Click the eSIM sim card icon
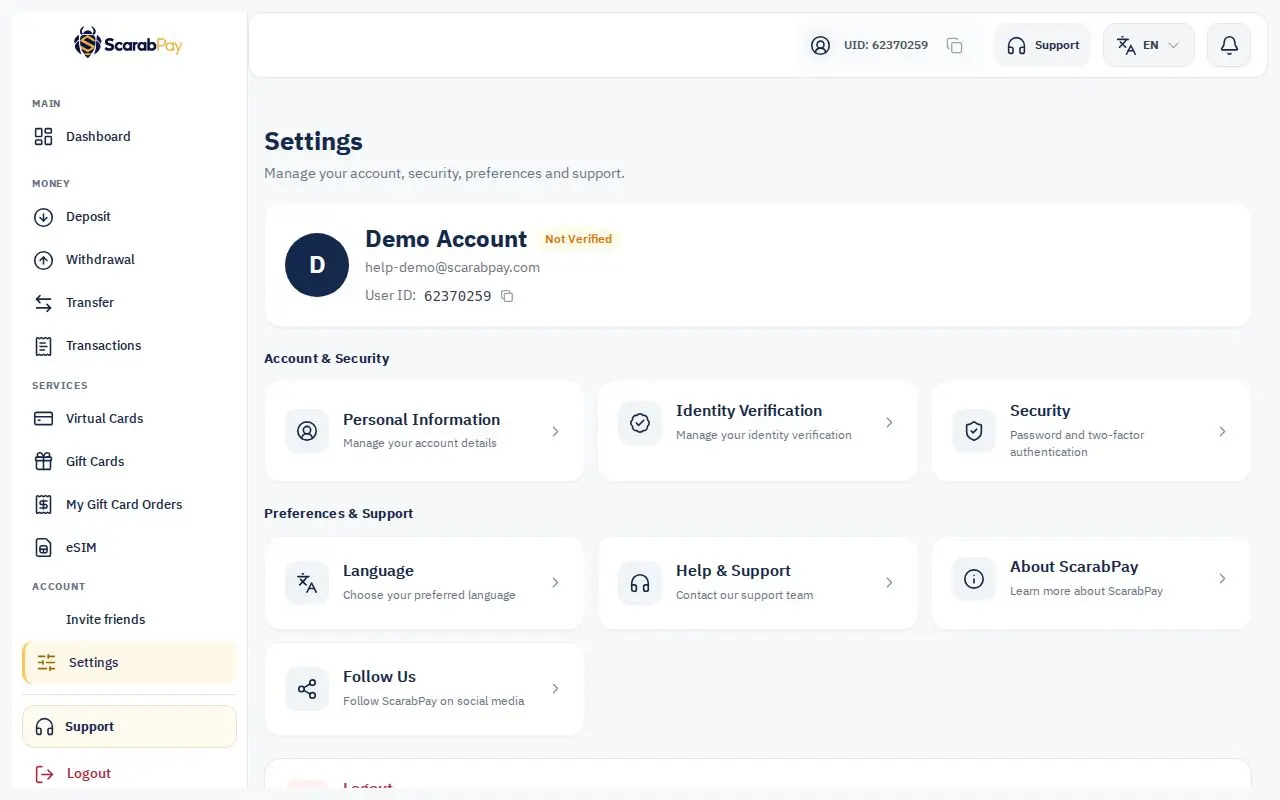This screenshot has width=1280, height=800. tap(43, 548)
